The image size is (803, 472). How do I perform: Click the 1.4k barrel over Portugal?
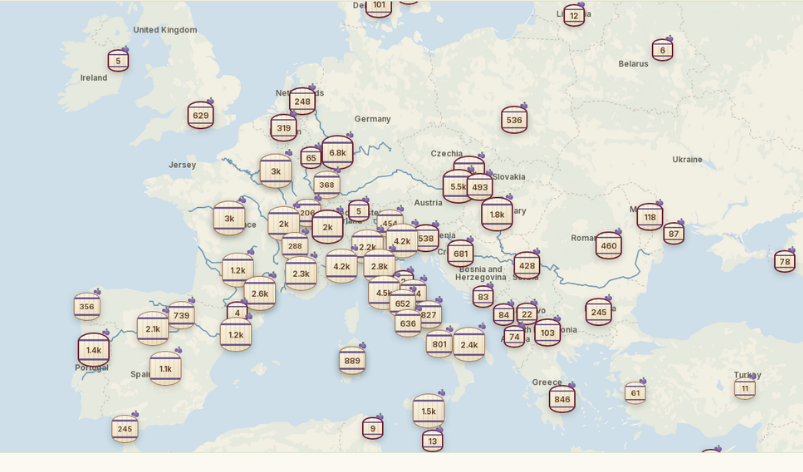click(94, 350)
